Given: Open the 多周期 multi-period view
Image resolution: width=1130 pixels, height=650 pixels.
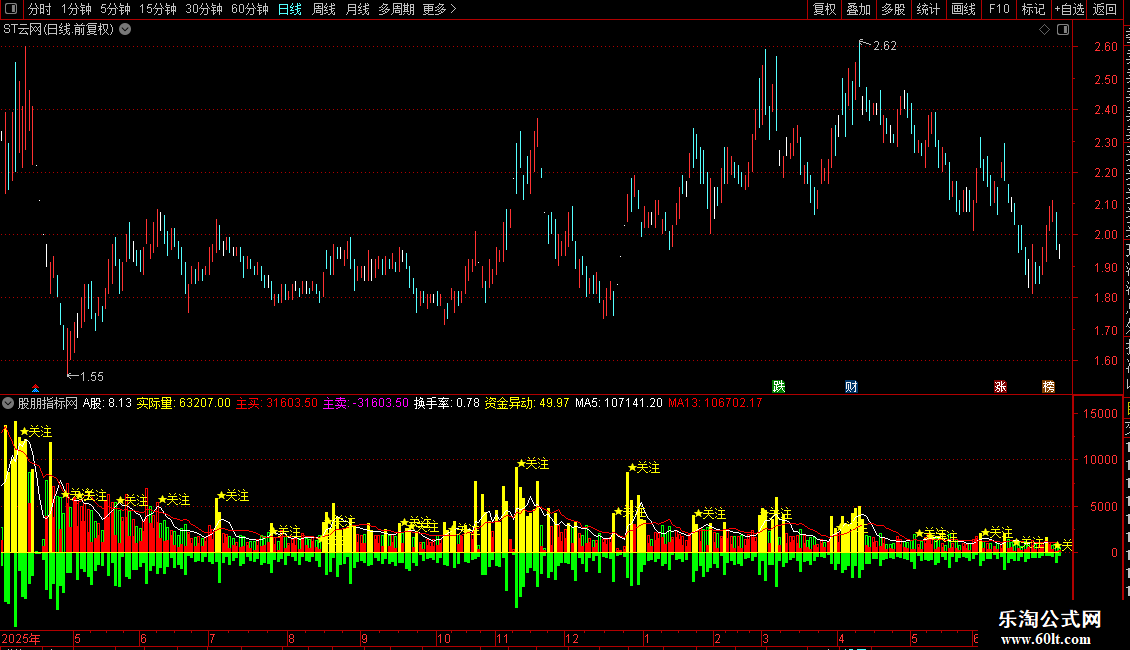Looking at the screenshot, I should click(x=396, y=9).
